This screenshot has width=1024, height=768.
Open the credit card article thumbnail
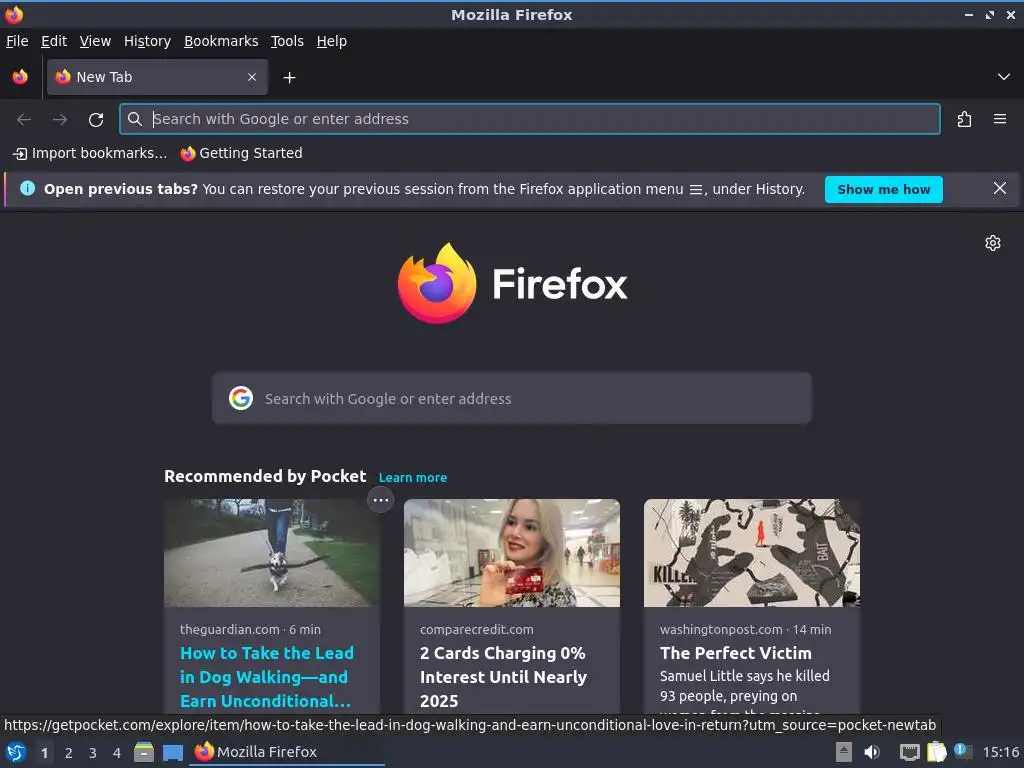point(512,553)
